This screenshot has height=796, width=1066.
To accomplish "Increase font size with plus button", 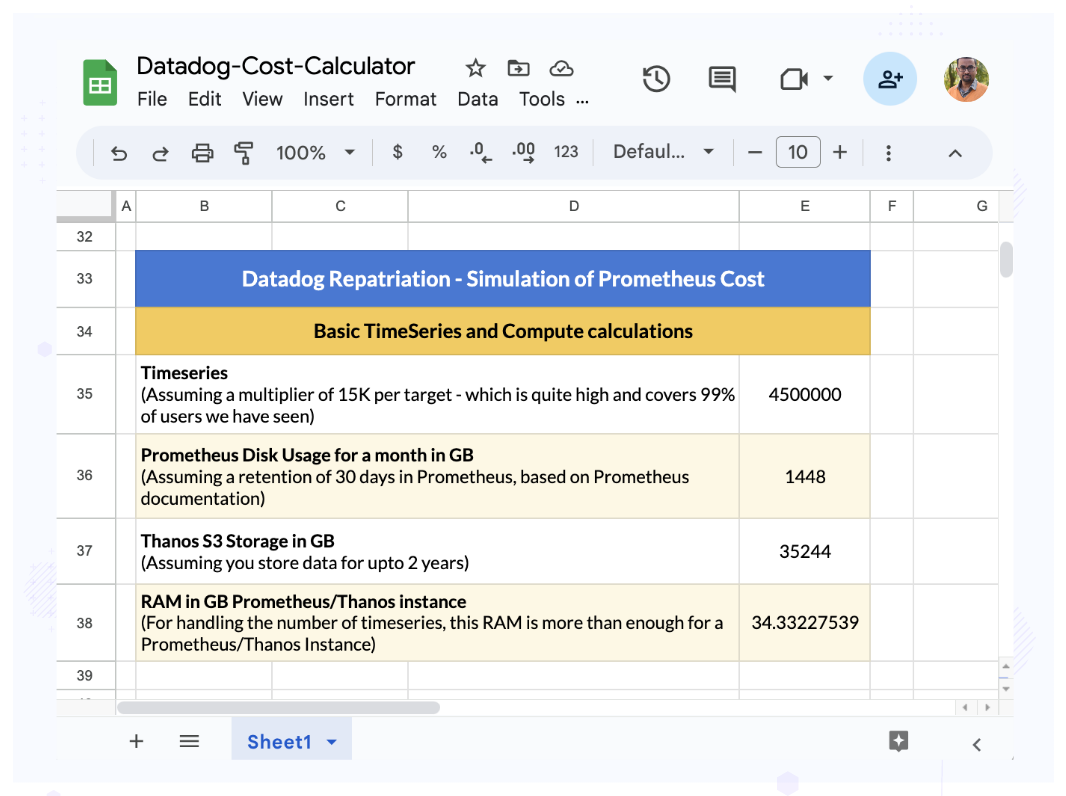I will click(x=840, y=152).
